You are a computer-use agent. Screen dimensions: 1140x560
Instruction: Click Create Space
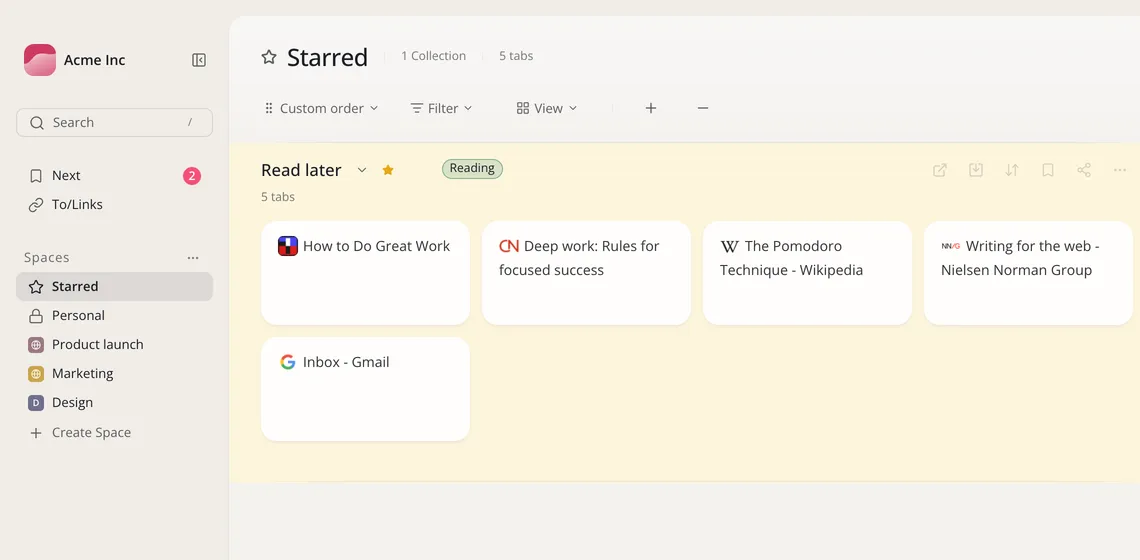(x=80, y=433)
